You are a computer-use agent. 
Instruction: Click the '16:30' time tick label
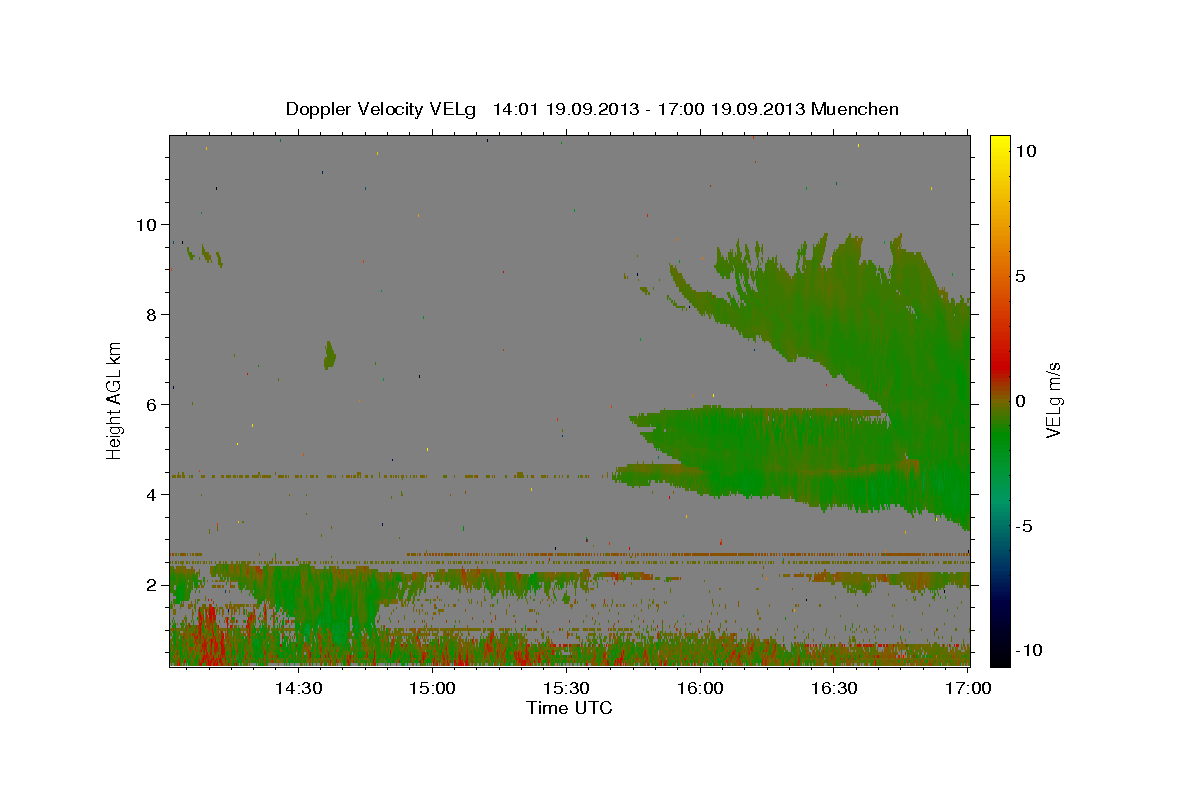tap(835, 688)
